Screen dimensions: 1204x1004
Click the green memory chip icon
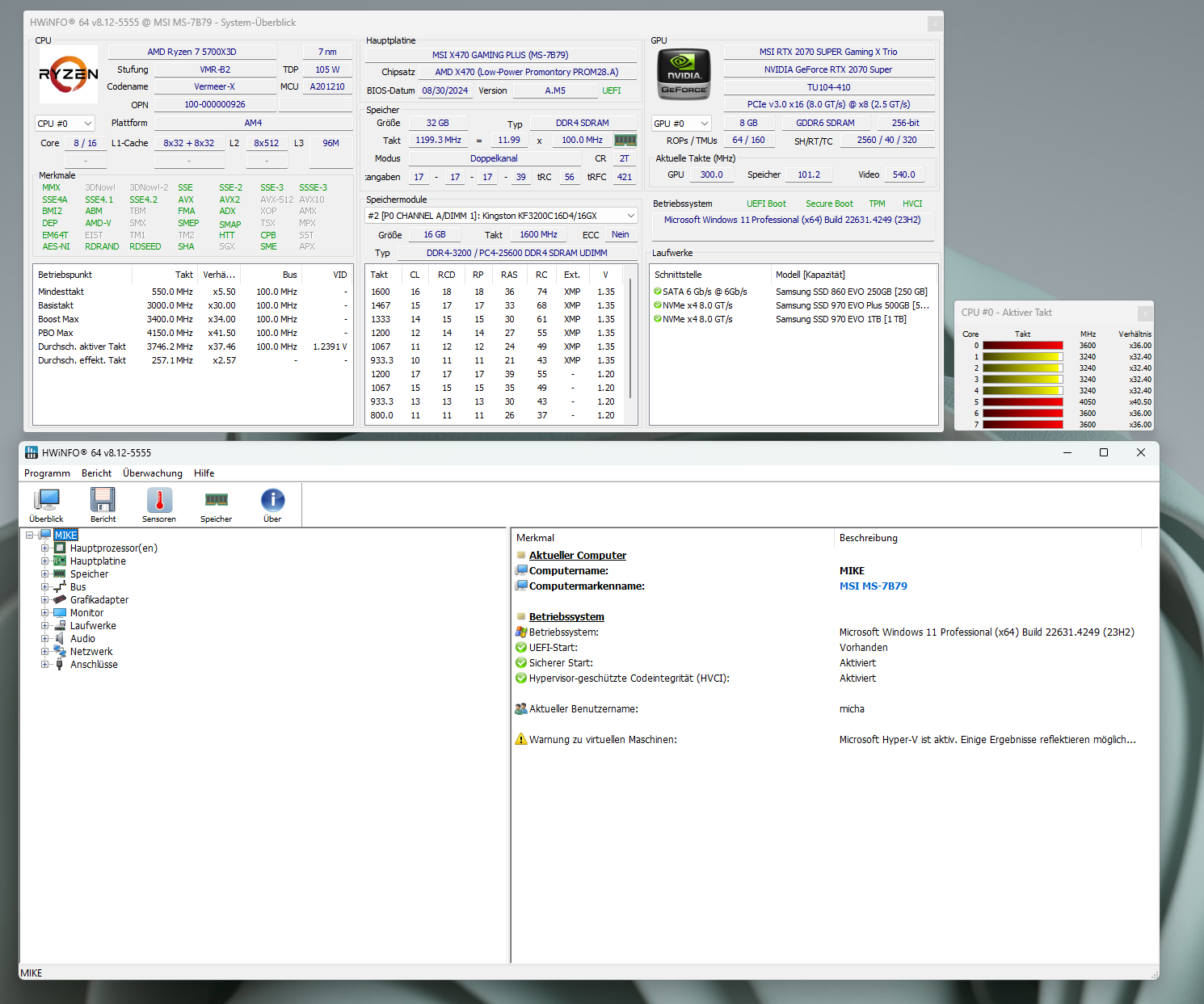(625, 140)
